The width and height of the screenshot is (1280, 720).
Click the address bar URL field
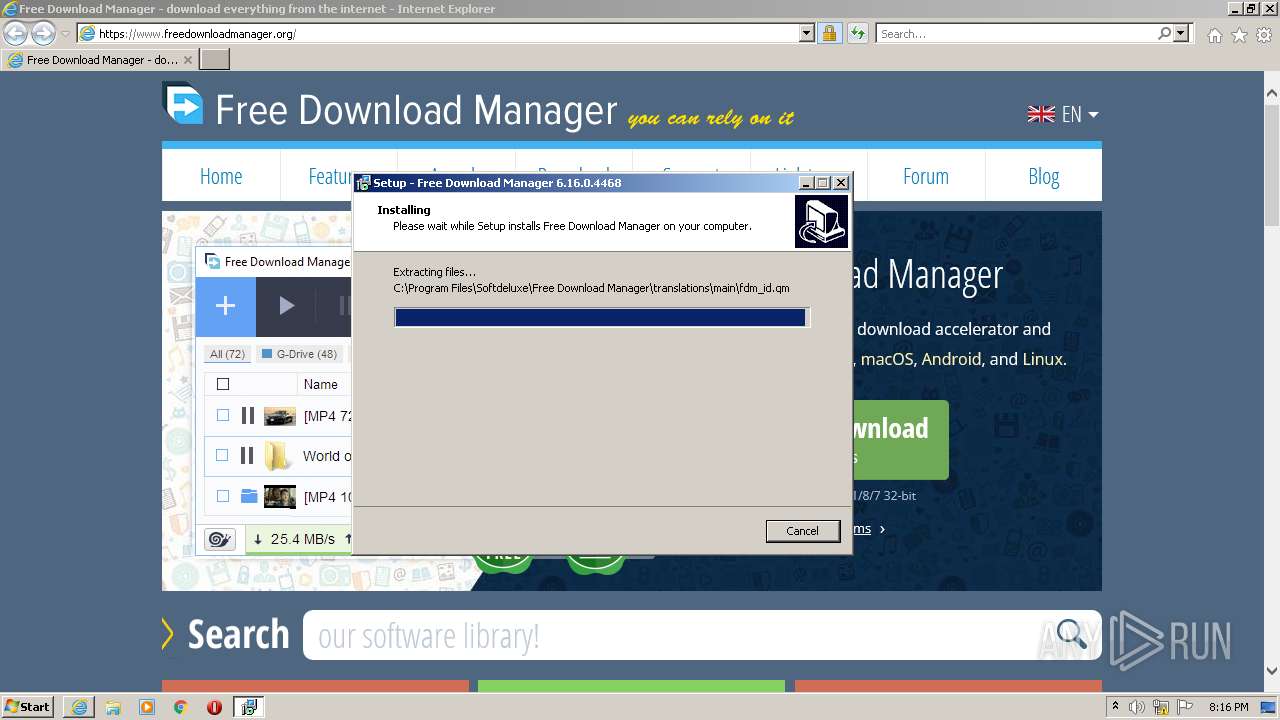pos(445,33)
